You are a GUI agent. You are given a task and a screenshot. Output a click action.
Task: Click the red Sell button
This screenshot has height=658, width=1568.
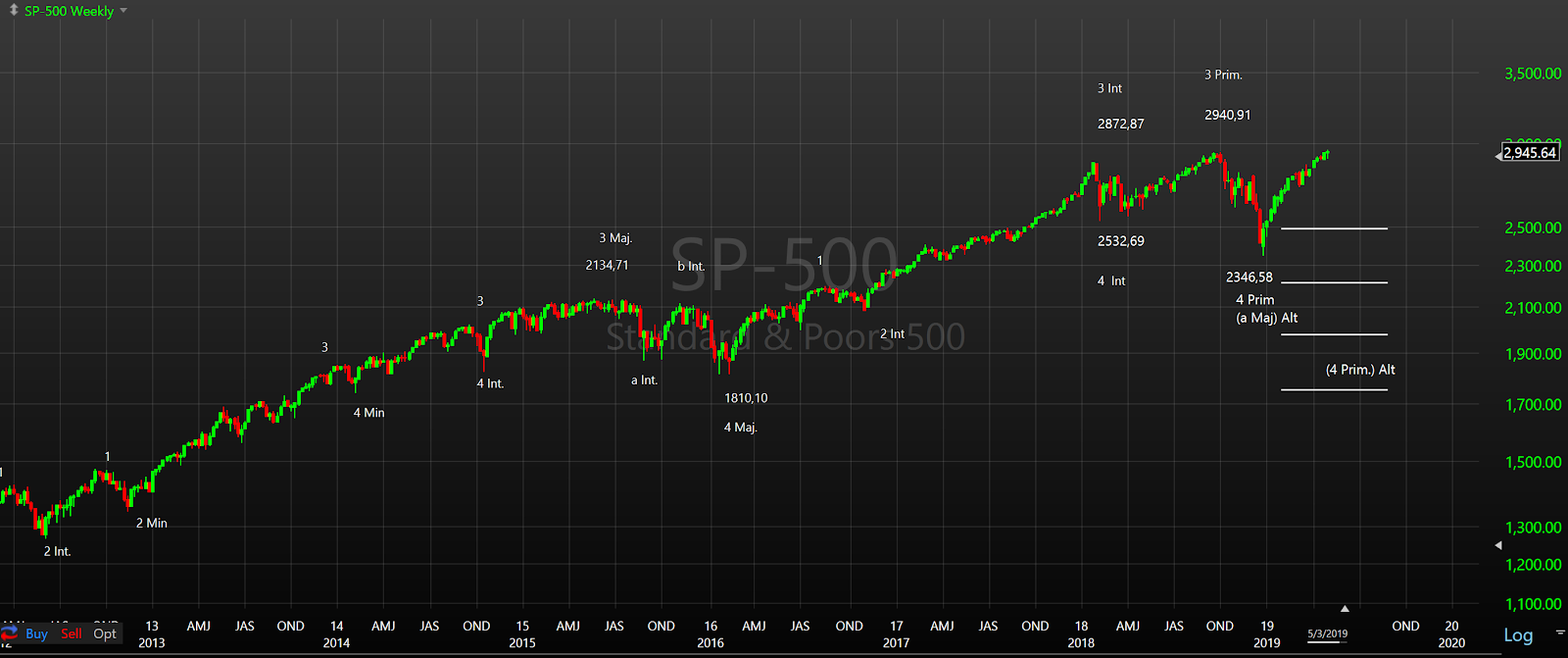click(72, 633)
